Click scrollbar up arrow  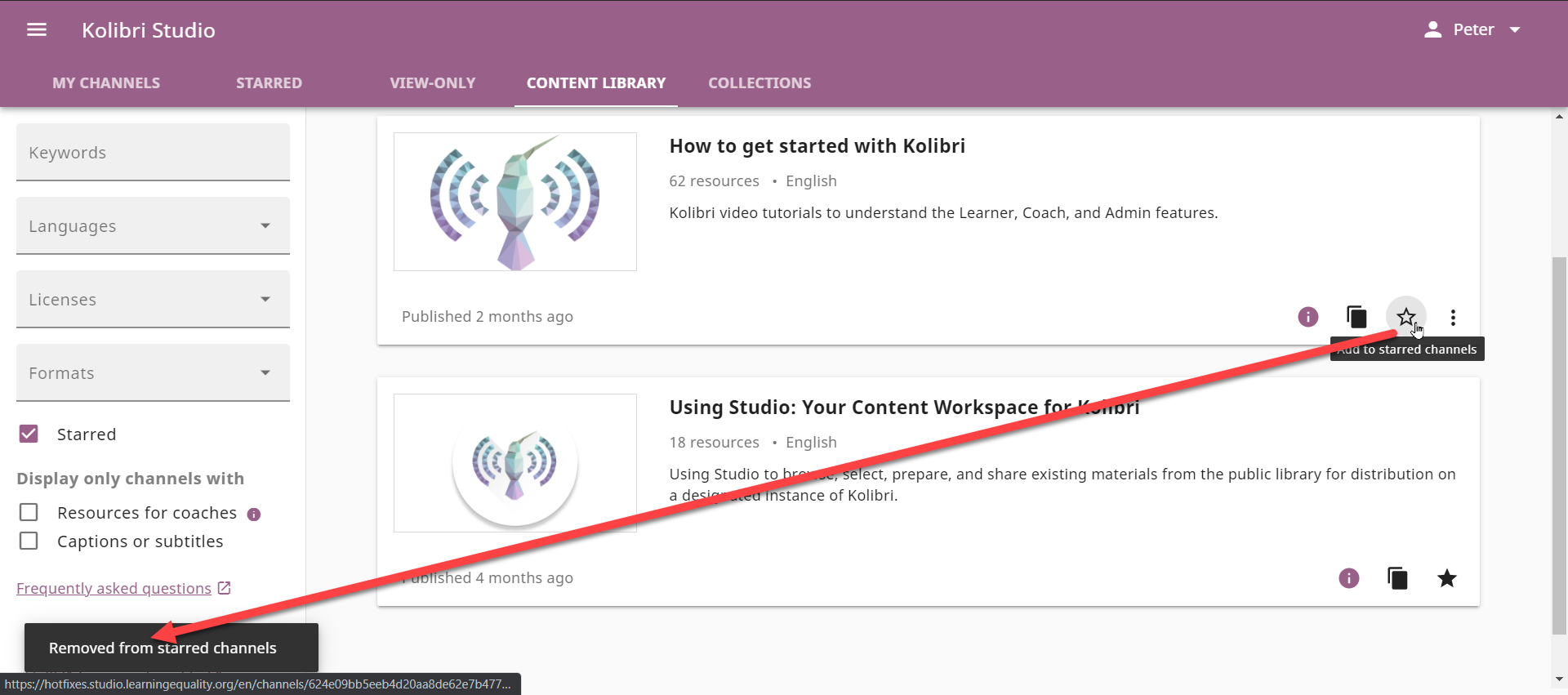(1559, 117)
